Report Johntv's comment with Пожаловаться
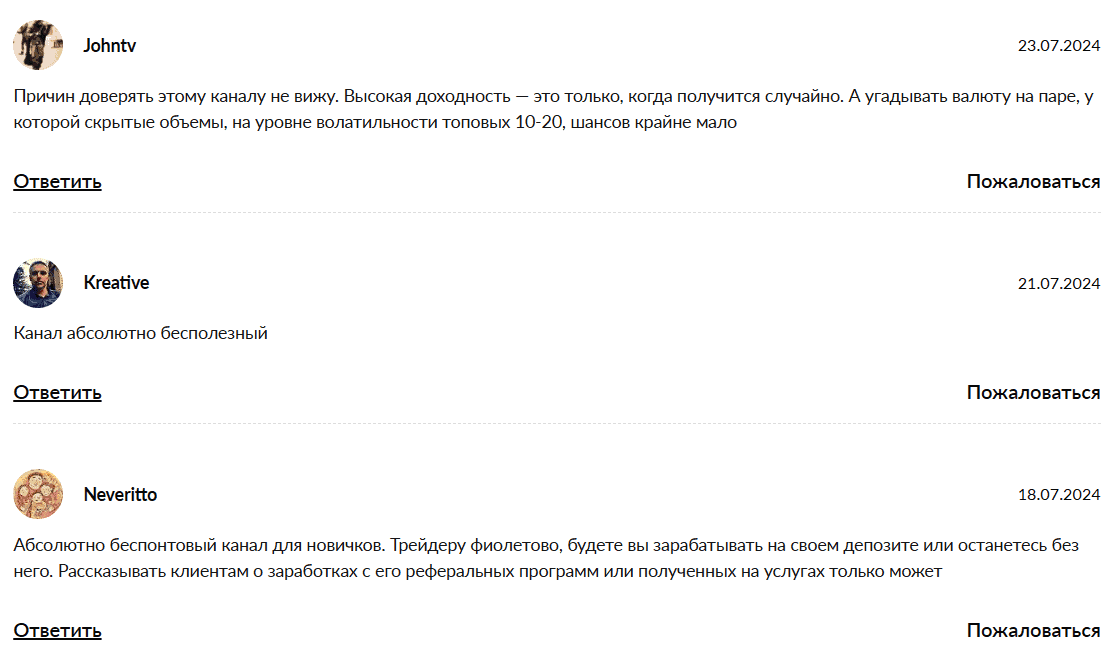Image resolution: width=1112 pixels, height=653 pixels. tap(1033, 181)
